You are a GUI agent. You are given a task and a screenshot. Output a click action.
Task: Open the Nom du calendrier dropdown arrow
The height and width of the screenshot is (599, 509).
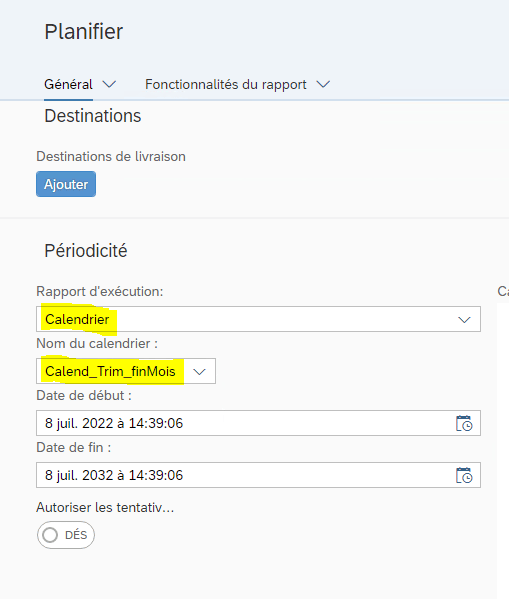(x=199, y=371)
